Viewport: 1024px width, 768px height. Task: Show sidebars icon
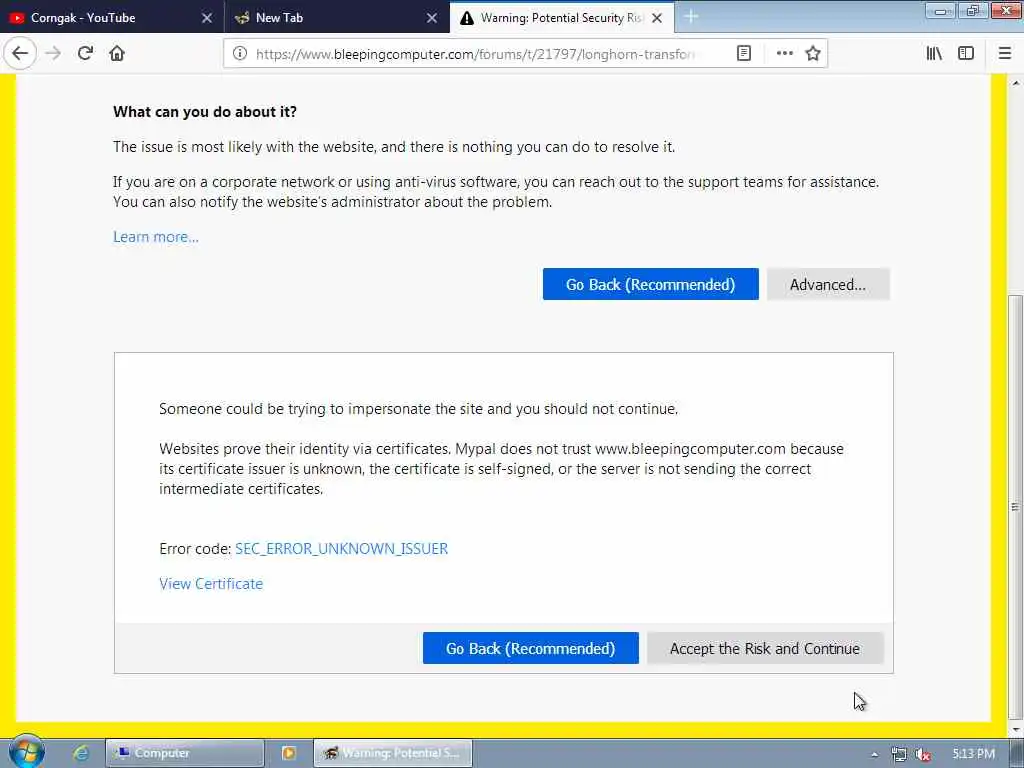[966, 54]
